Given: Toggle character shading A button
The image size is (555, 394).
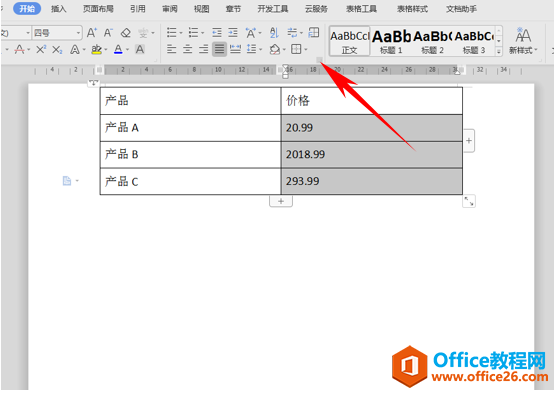Looking at the screenshot, I should pos(140,50).
